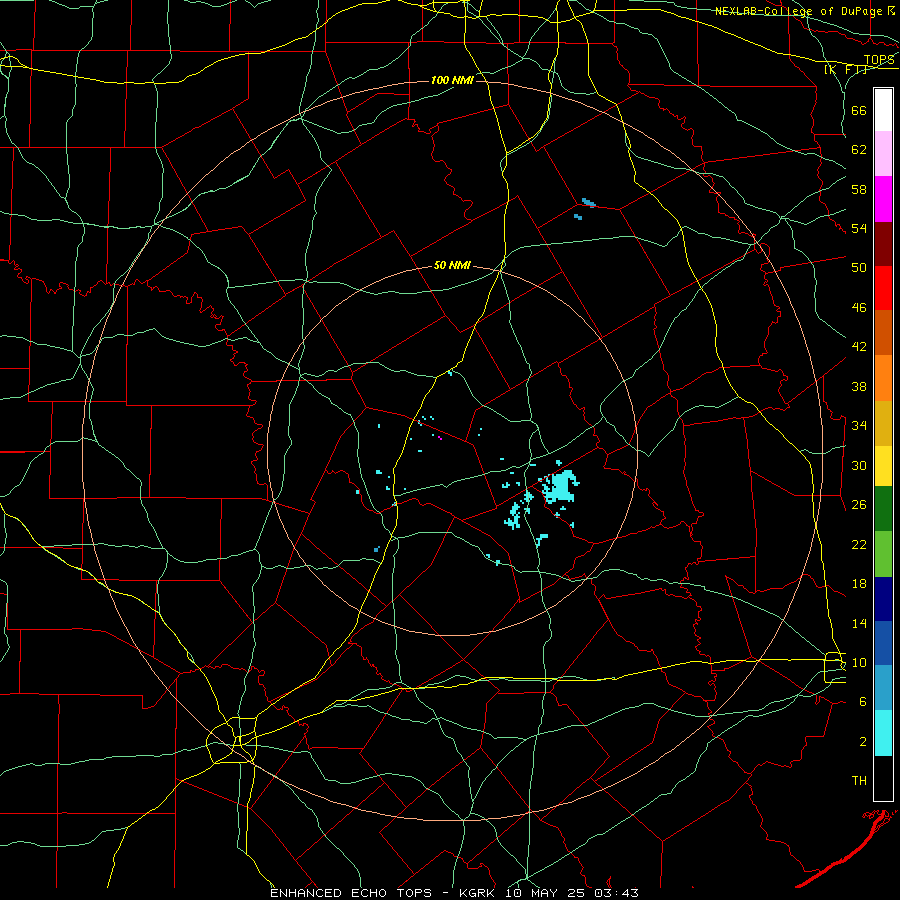Click the bright red 50 kft legend swatch

(x=883, y=288)
